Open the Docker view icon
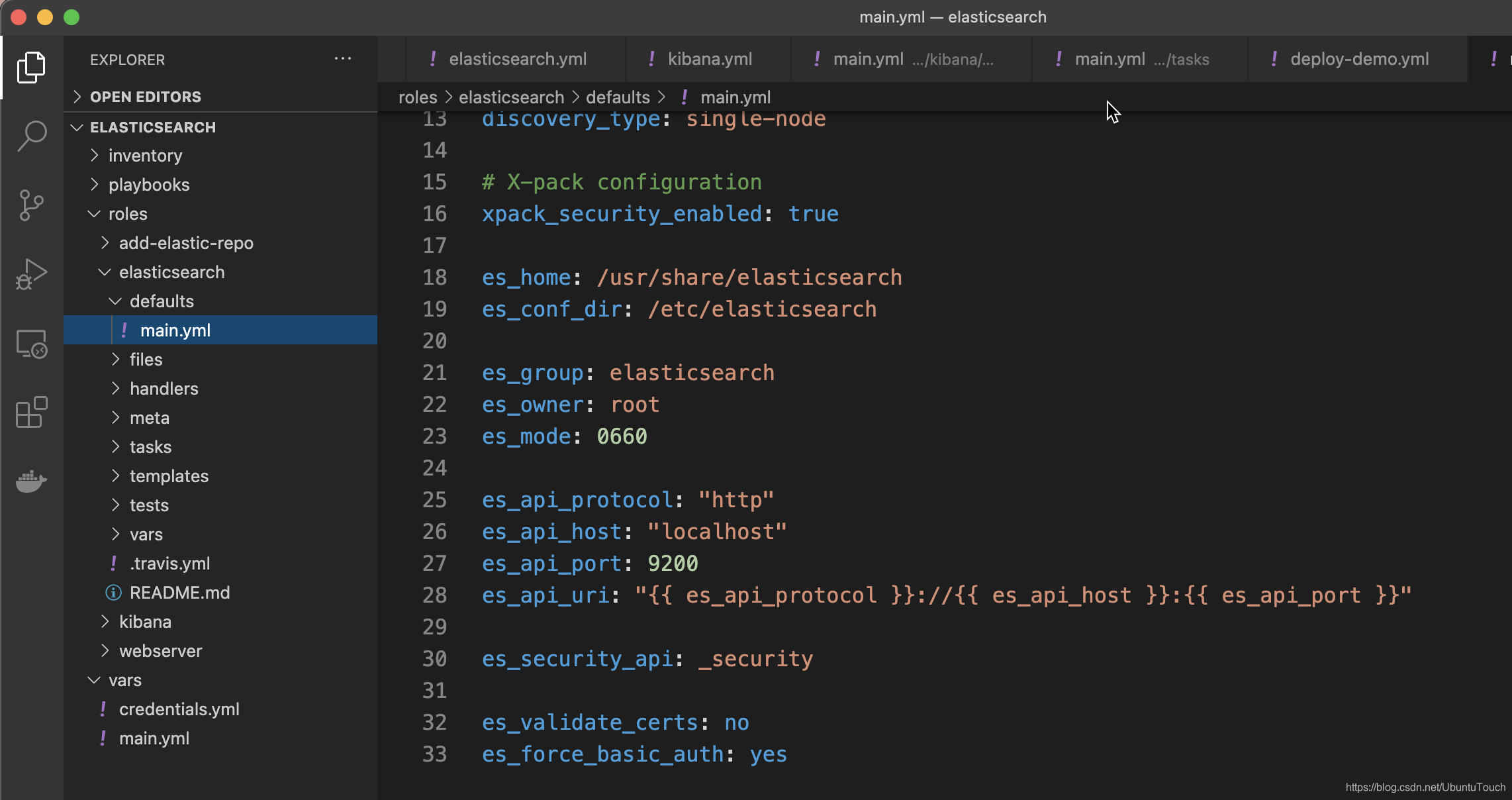Image resolution: width=1512 pixels, height=800 pixels. pyautogui.click(x=31, y=481)
